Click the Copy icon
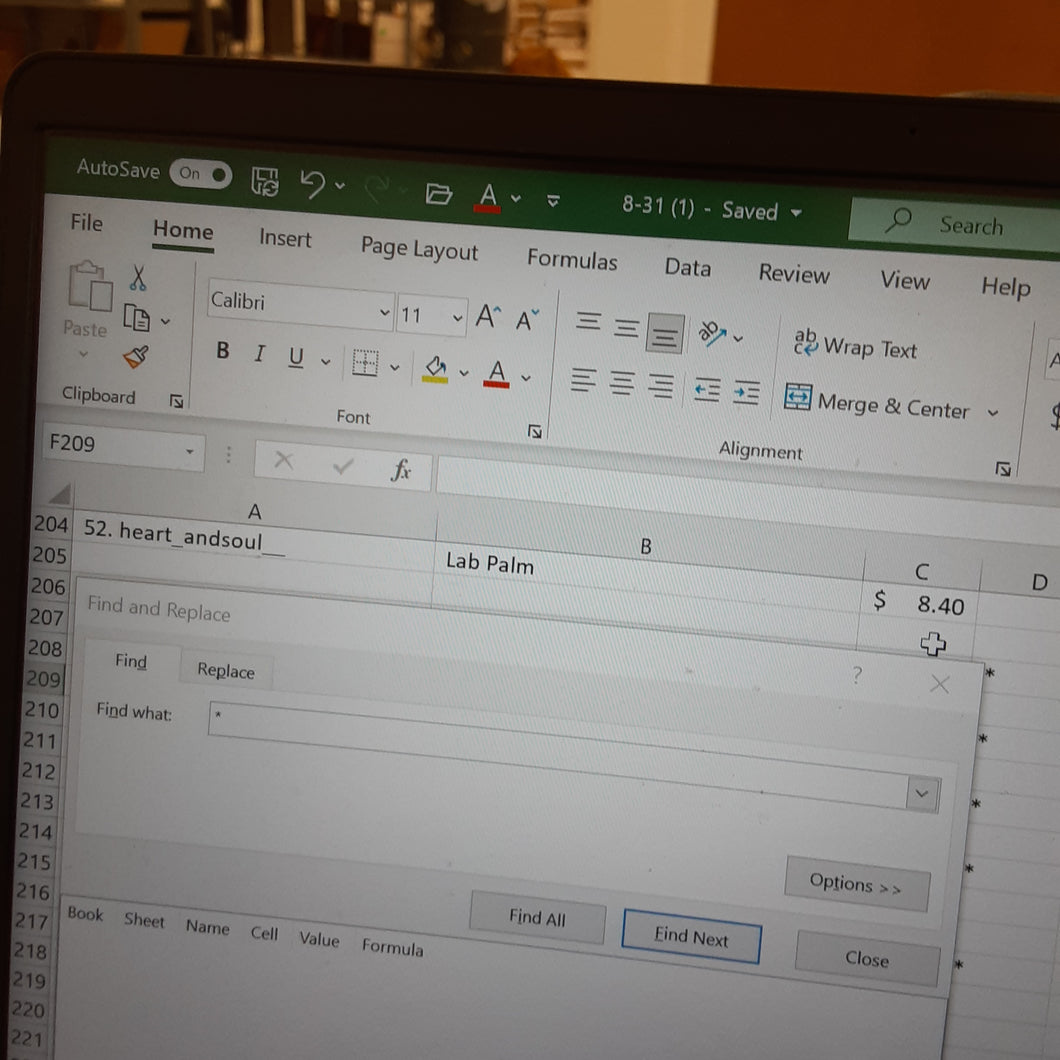Viewport: 1060px width, 1060px height. click(137, 318)
